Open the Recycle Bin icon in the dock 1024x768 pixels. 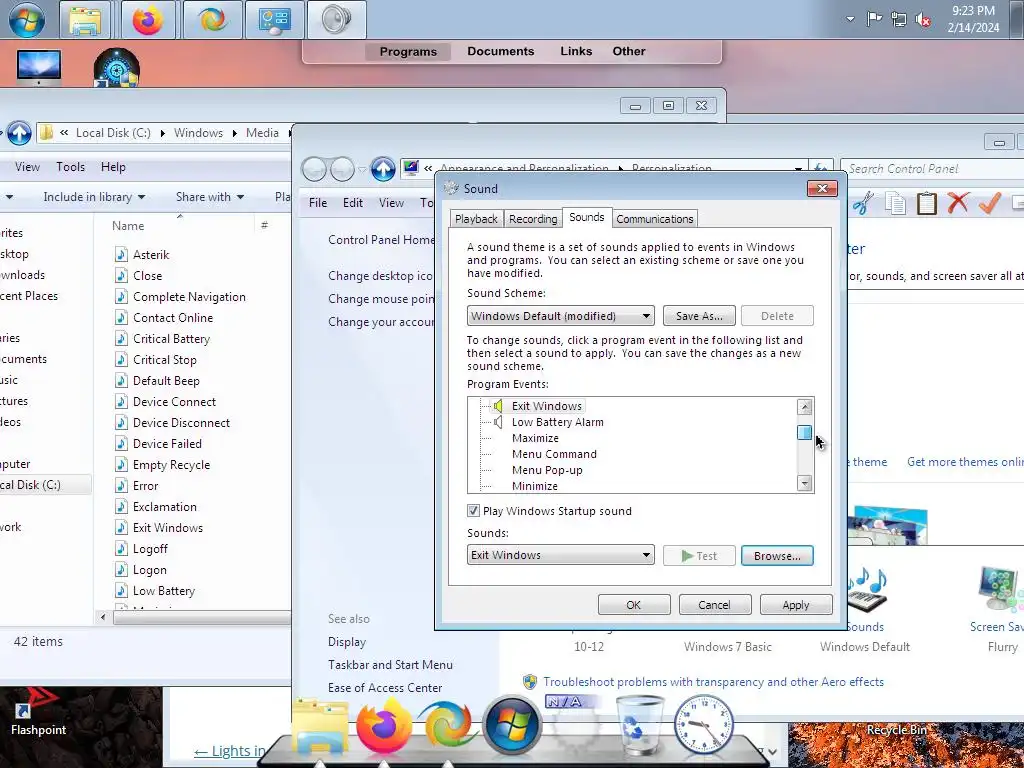[x=639, y=724]
